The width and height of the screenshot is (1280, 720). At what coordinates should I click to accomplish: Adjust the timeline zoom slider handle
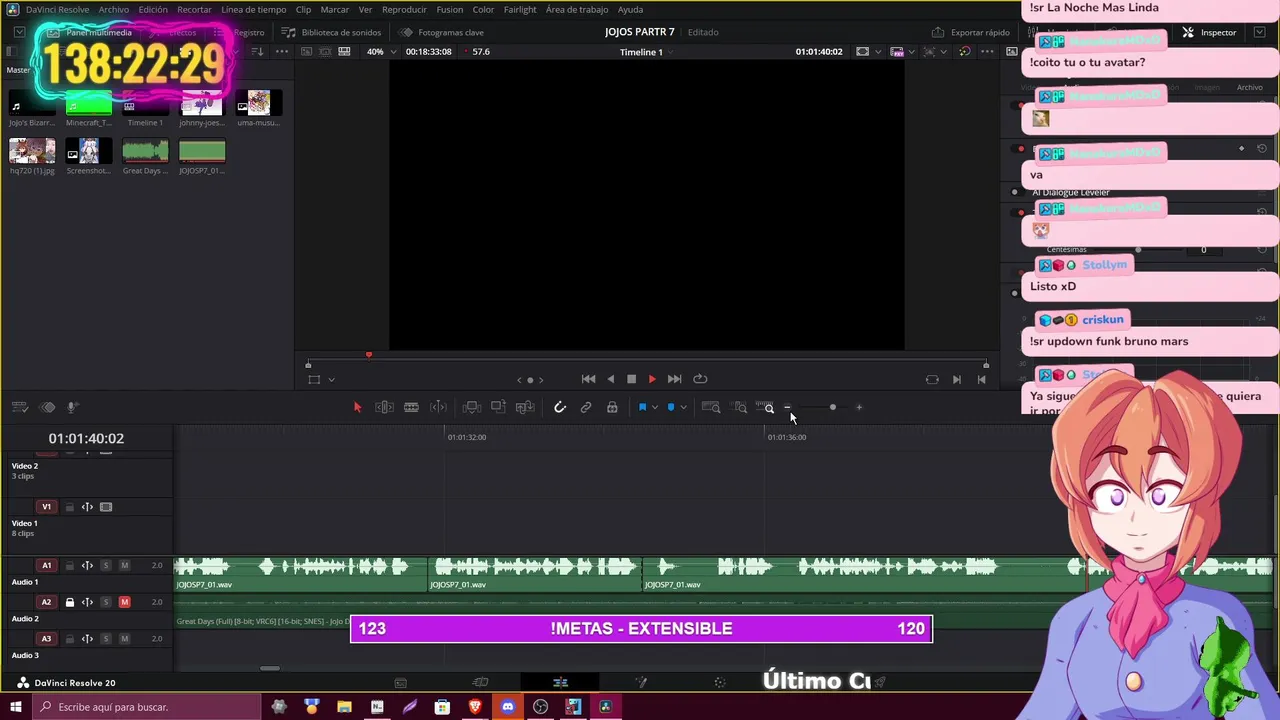click(832, 407)
